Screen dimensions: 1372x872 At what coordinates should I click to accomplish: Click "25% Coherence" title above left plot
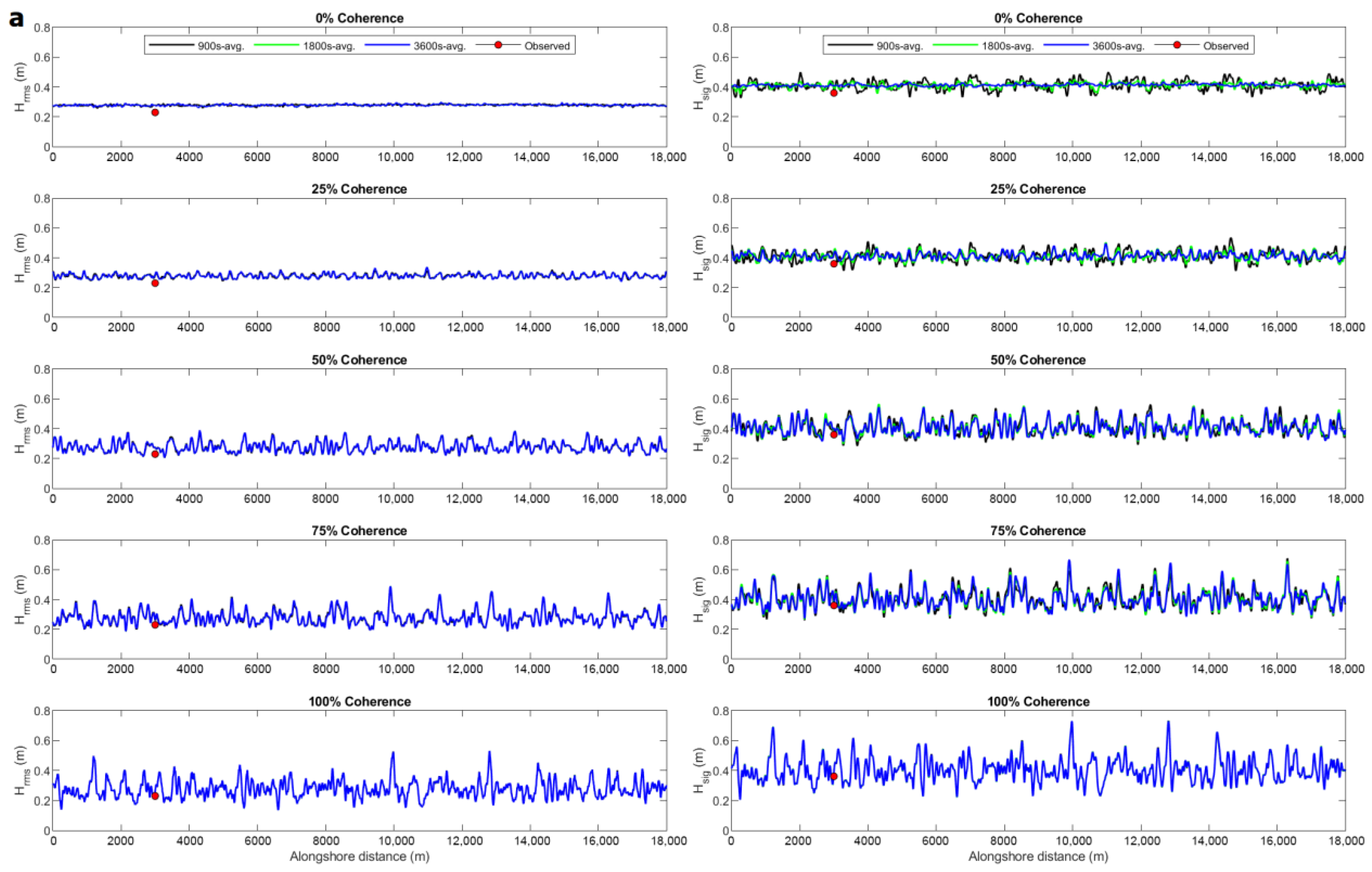pos(359,189)
